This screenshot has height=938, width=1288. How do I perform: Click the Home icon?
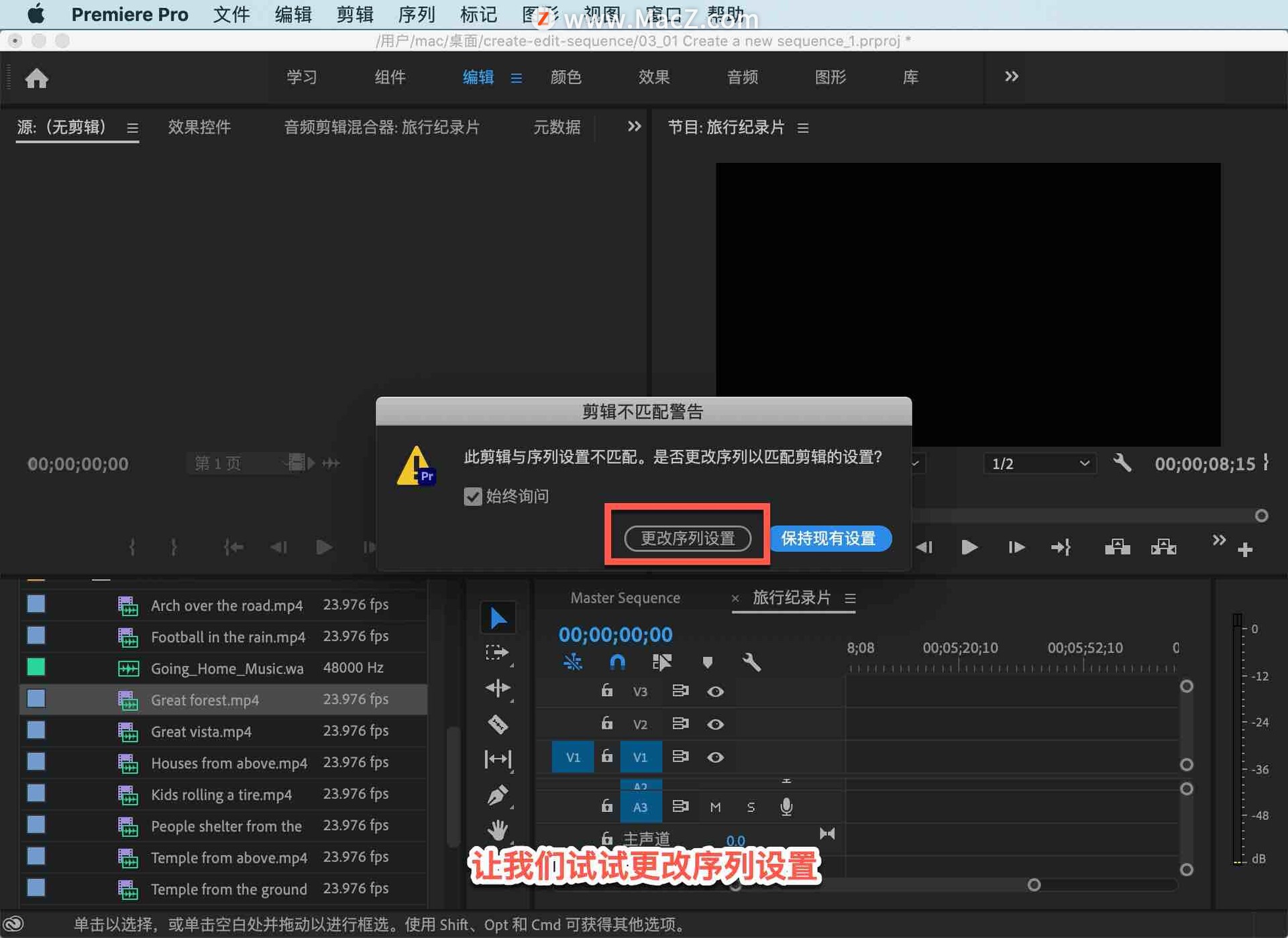click(x=37, y=78)
